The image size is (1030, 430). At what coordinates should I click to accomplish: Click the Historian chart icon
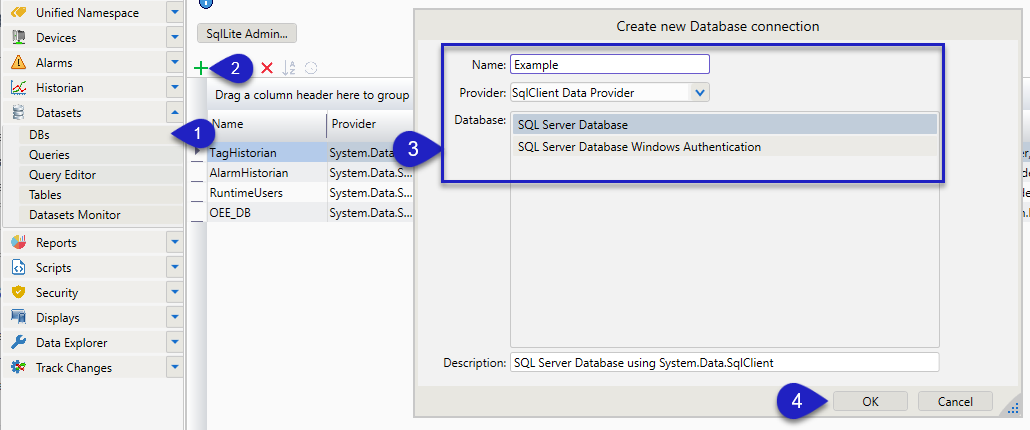[x=18, y=88]
